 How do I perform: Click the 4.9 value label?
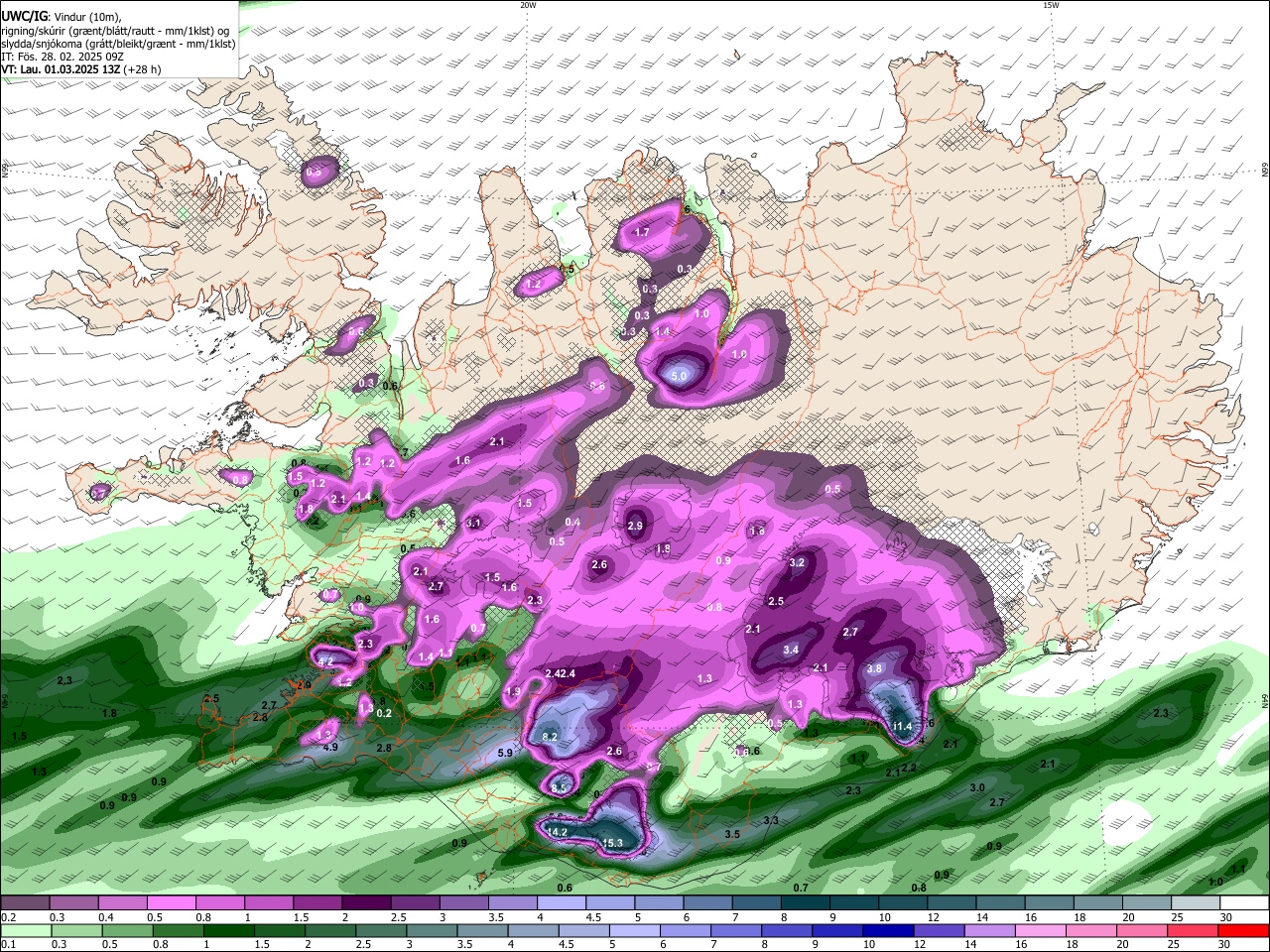coord(331,747)
